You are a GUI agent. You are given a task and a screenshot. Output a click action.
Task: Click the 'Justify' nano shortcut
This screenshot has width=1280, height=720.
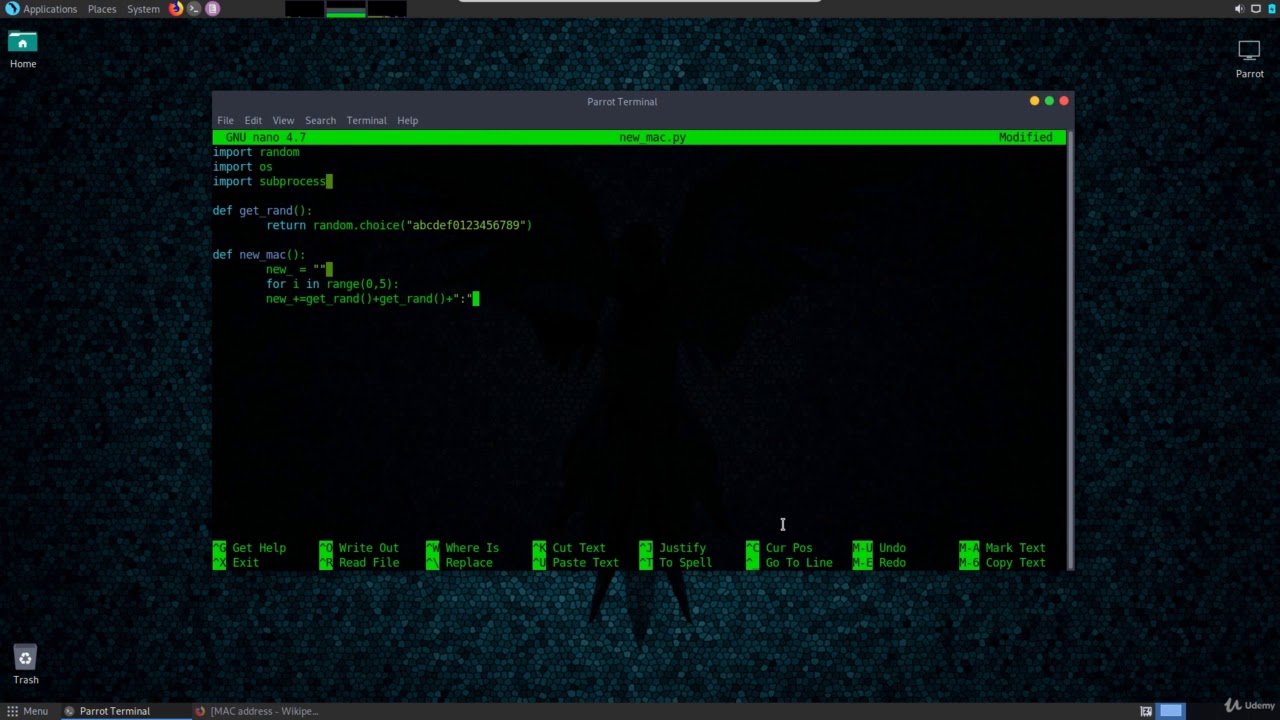[x=672, y=548]
